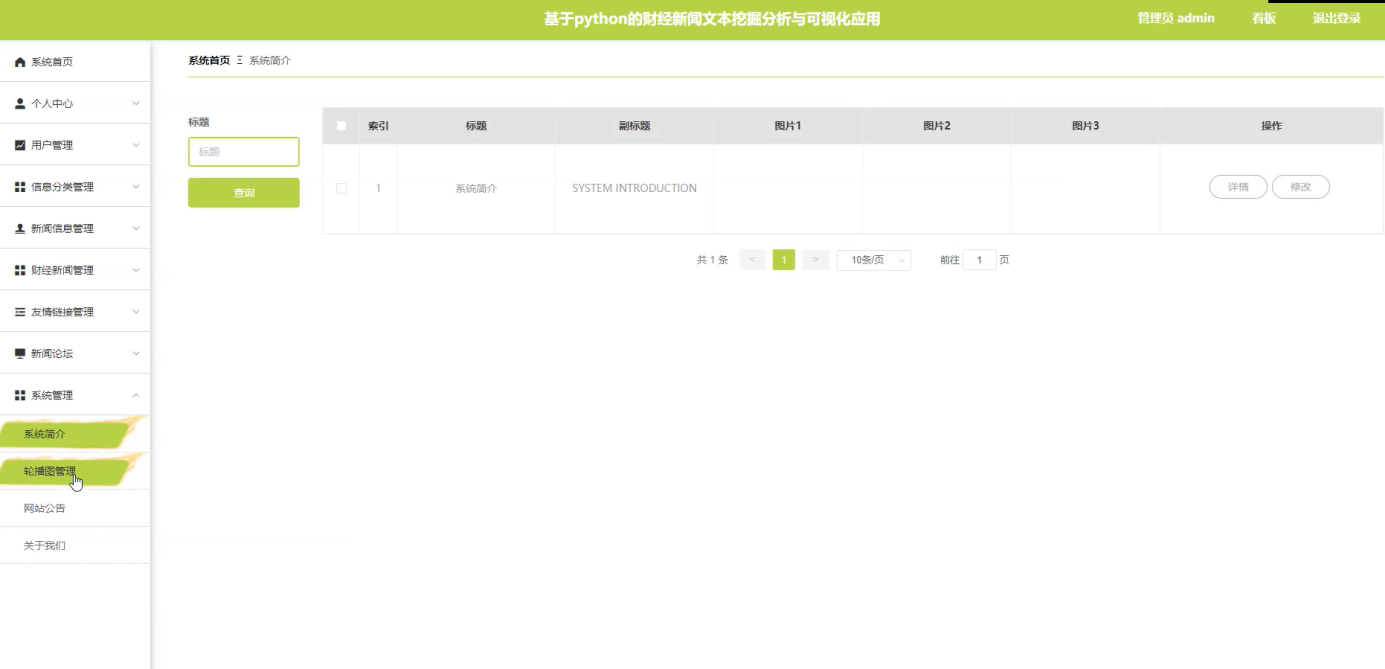Expand 友情链接管理 submenu chevron
The width and height of the screenshot is (1385, 669).
136,312
